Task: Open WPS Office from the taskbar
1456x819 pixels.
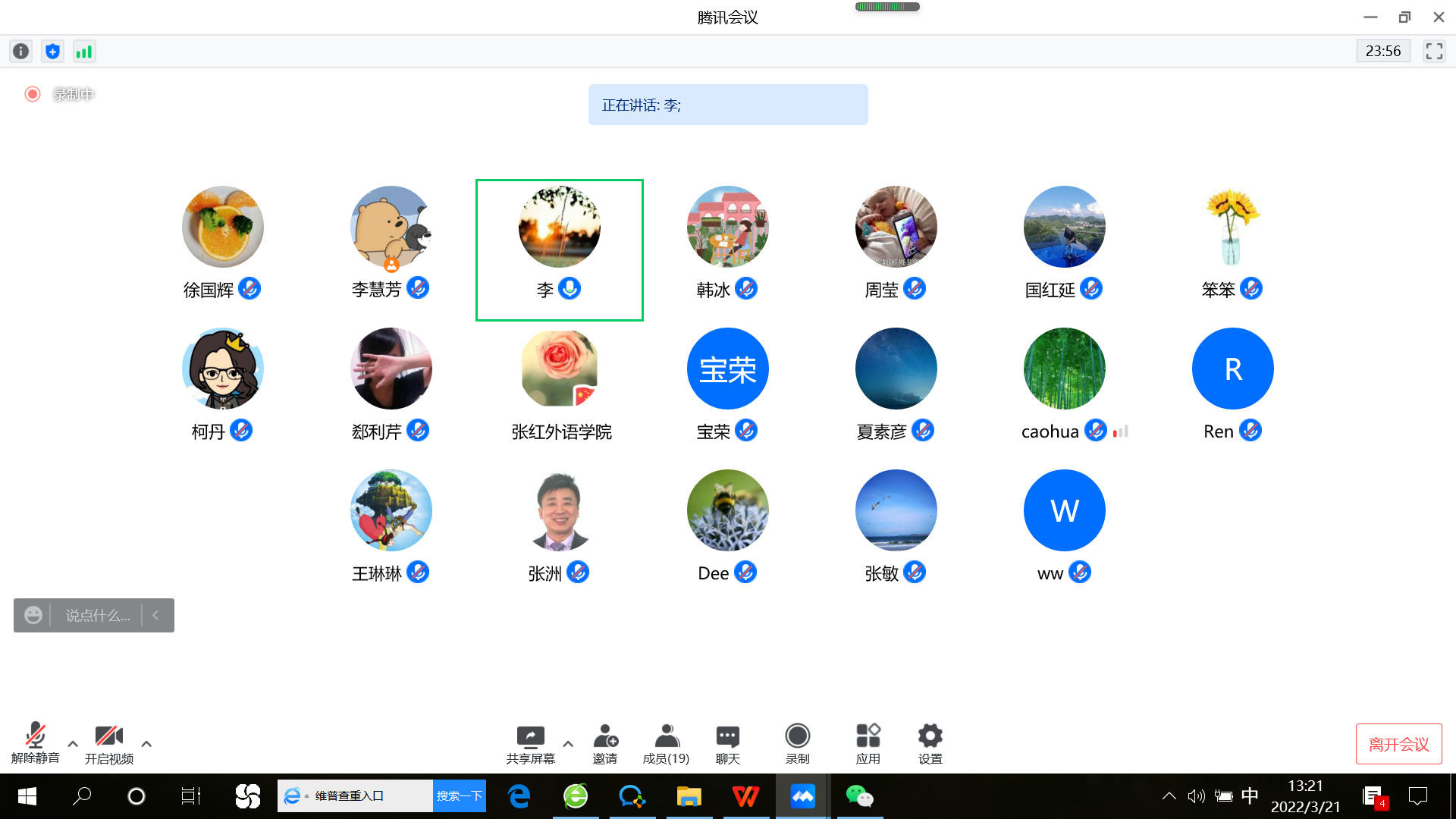Action: 746,796
